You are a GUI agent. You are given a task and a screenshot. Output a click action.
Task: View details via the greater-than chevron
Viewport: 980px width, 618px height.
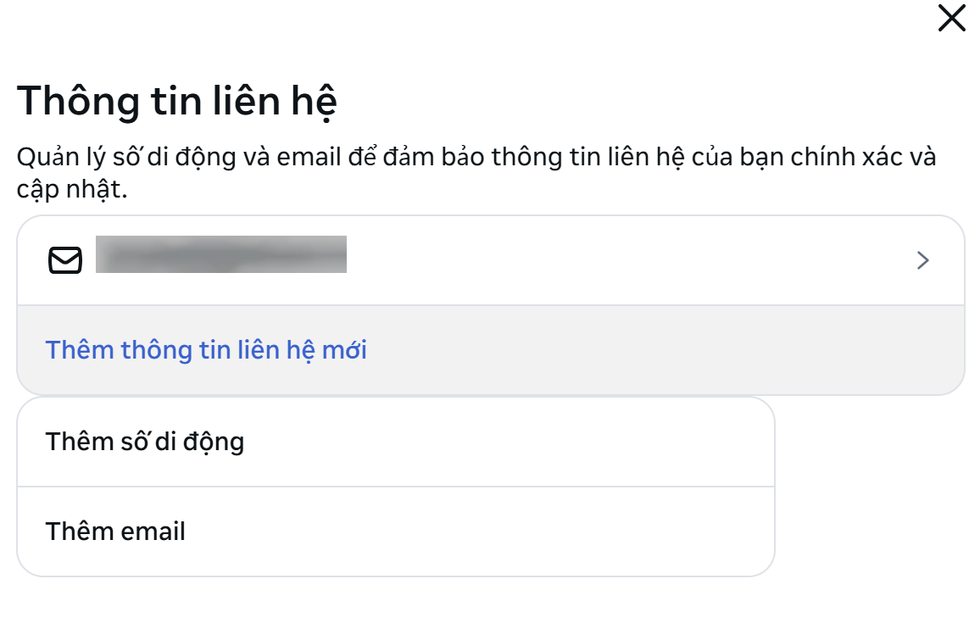click(x=922, y=261)
